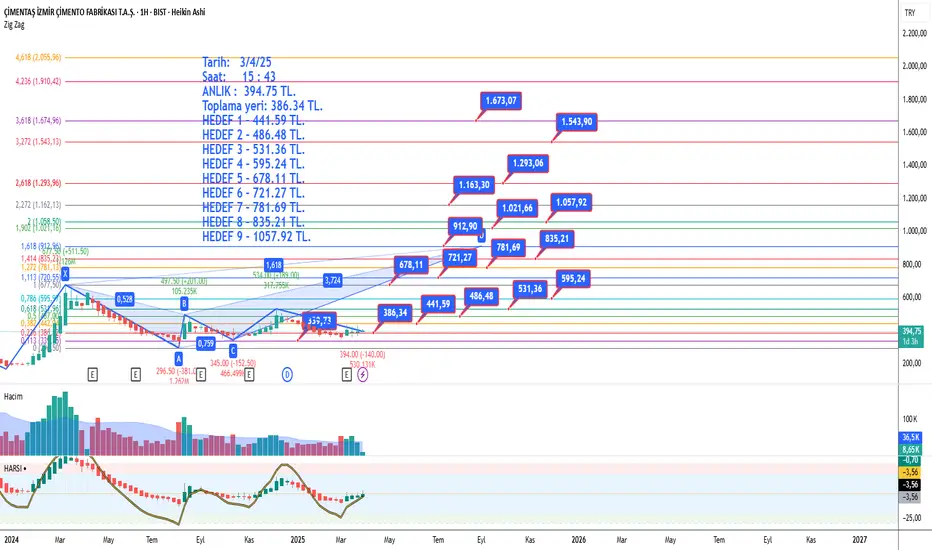Image resolution: width=932 pixels, height=550 pixels.
Task: Select the blue 1,618 ratio box
Action: pyautogui.click(x=273, y=265)
